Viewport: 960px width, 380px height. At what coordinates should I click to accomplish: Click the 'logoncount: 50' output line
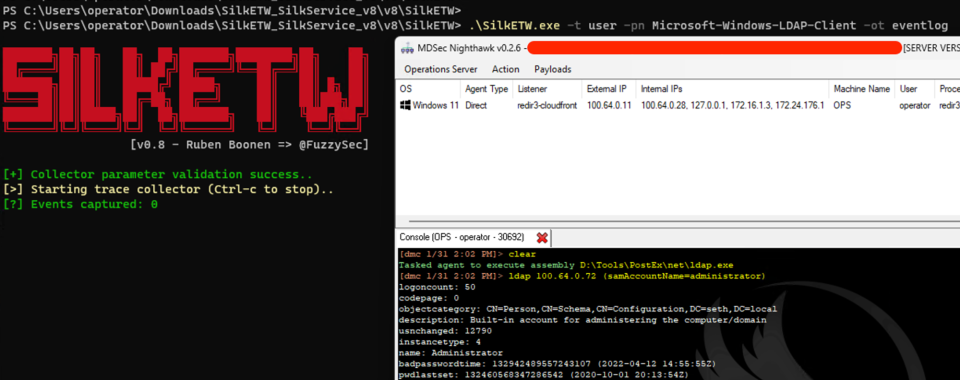(x=437, y=286)
